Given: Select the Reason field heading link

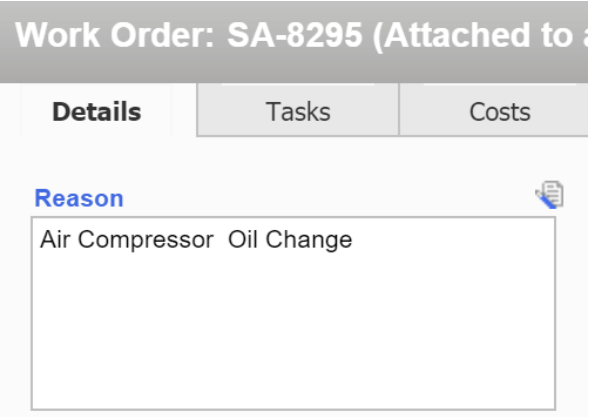Looking at the screenshot, I should click(79, 198).
